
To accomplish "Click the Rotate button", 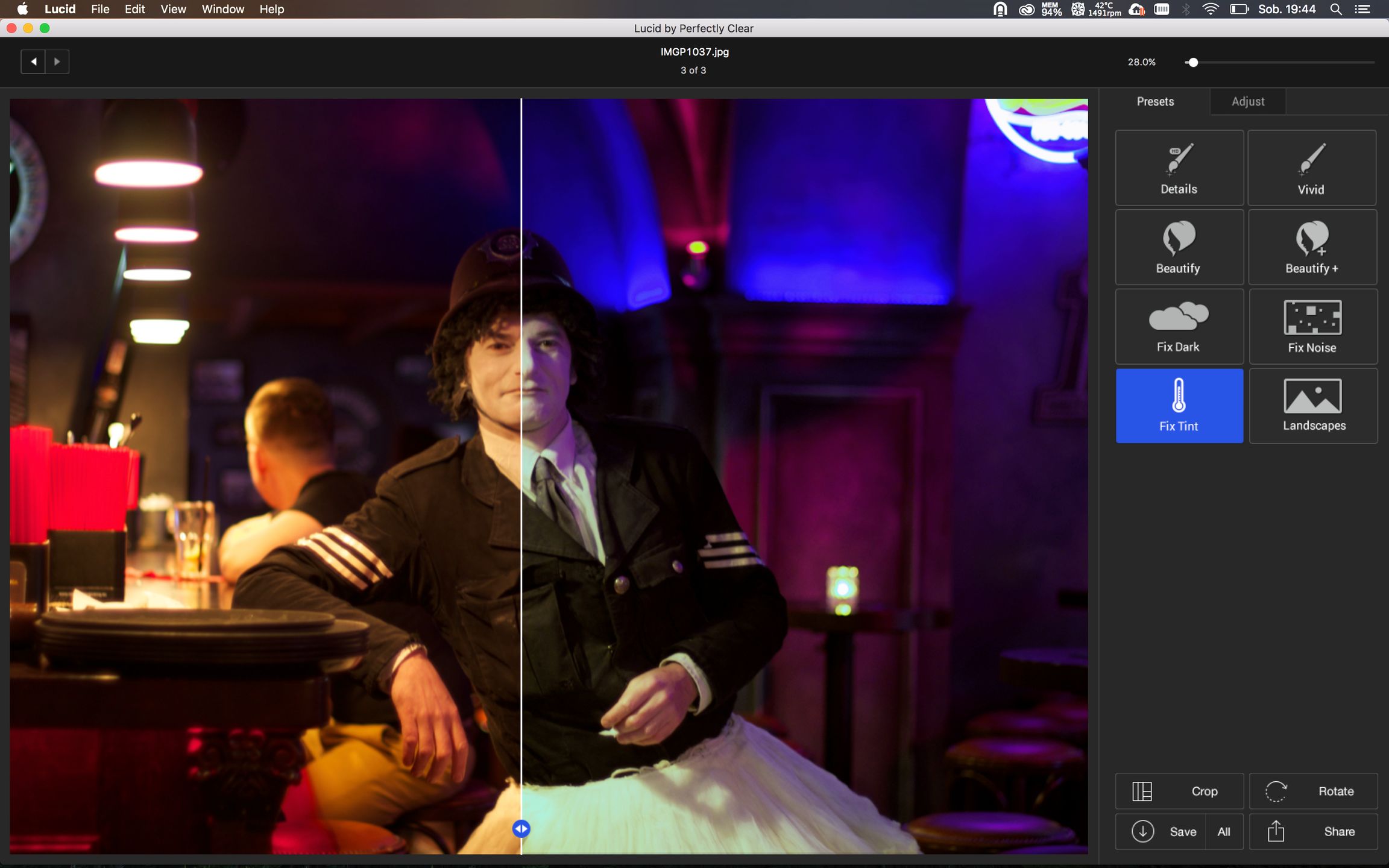I will click(x=1313, y=791).
